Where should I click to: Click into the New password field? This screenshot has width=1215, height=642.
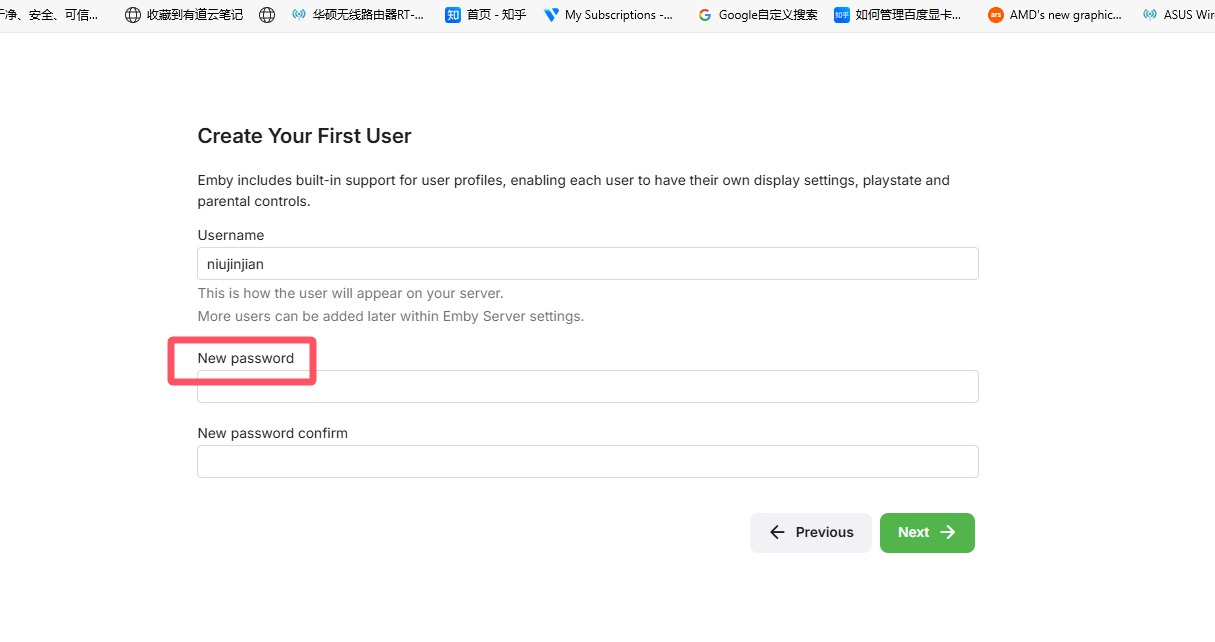click(x=588, y=387)
